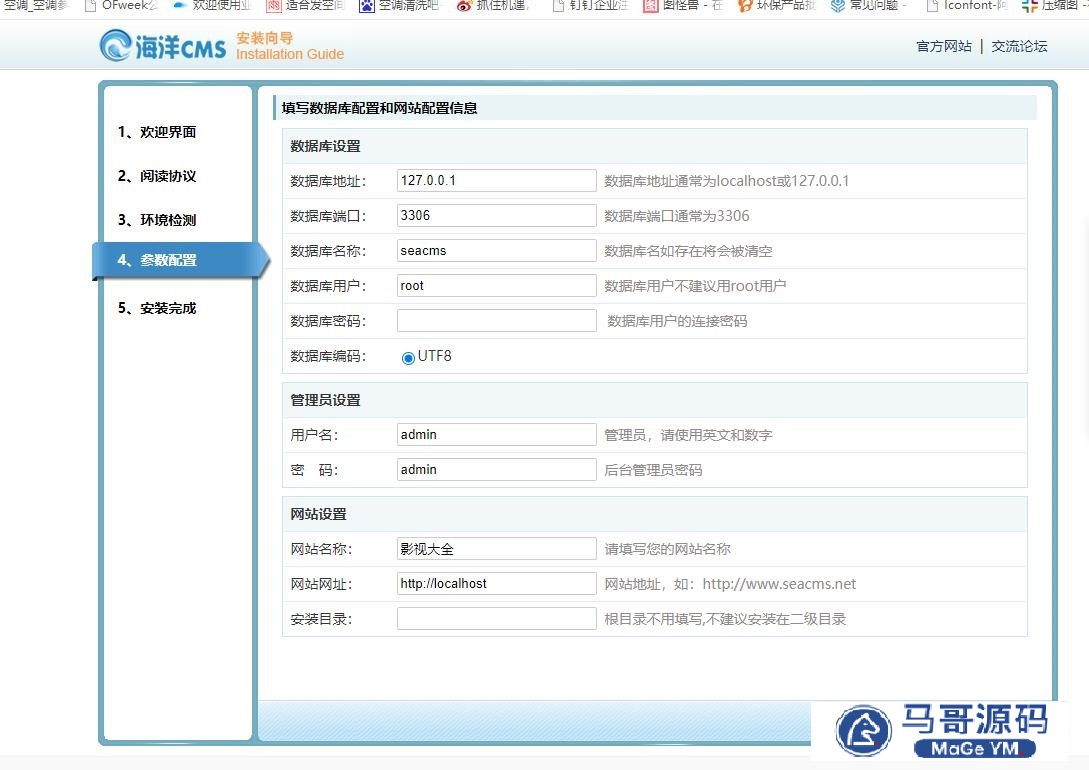The width and height of the screenshot is (1089, 770).
Task: Select step 2、阅读协议 in sidebar
Action: 157,176
